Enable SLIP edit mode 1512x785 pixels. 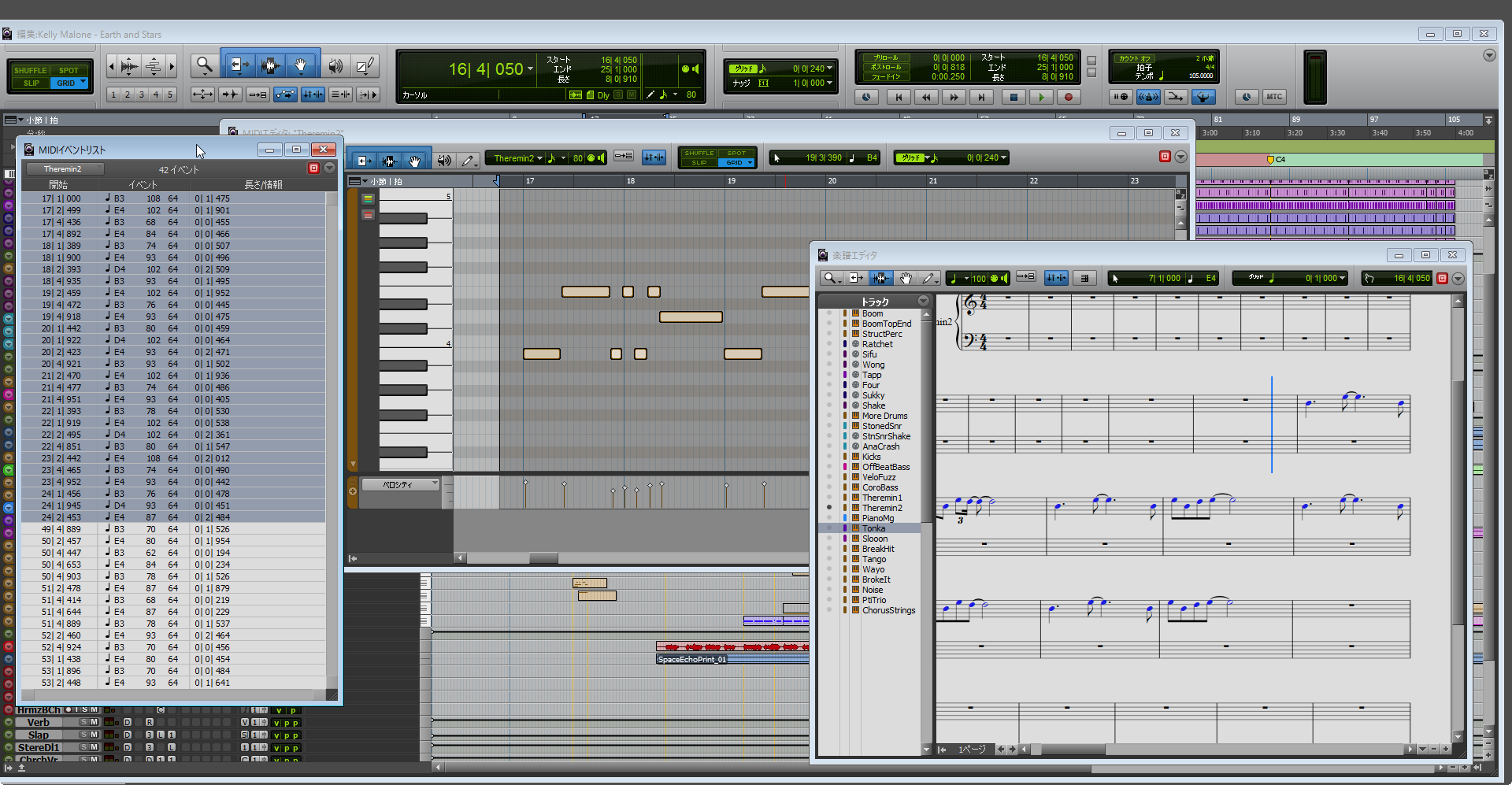(x=30, y=83)
